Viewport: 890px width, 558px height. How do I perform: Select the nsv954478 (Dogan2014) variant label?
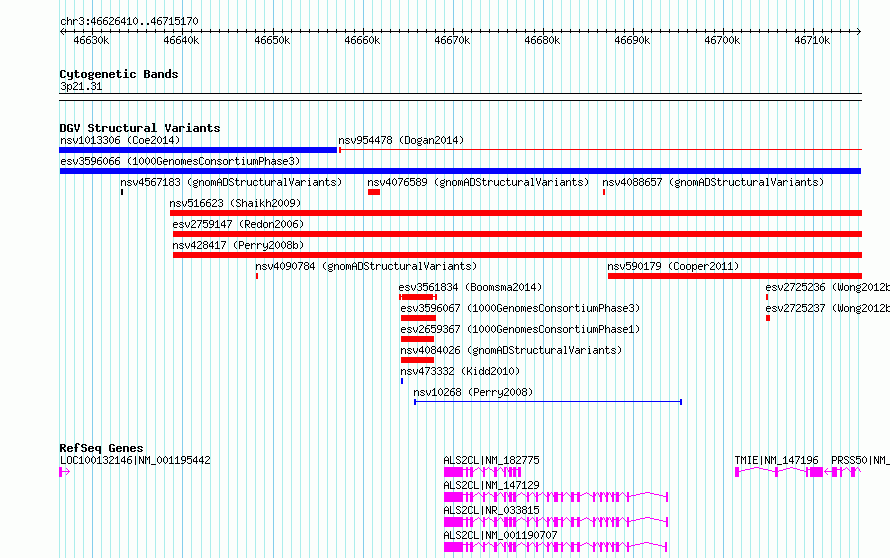point(401,140)
